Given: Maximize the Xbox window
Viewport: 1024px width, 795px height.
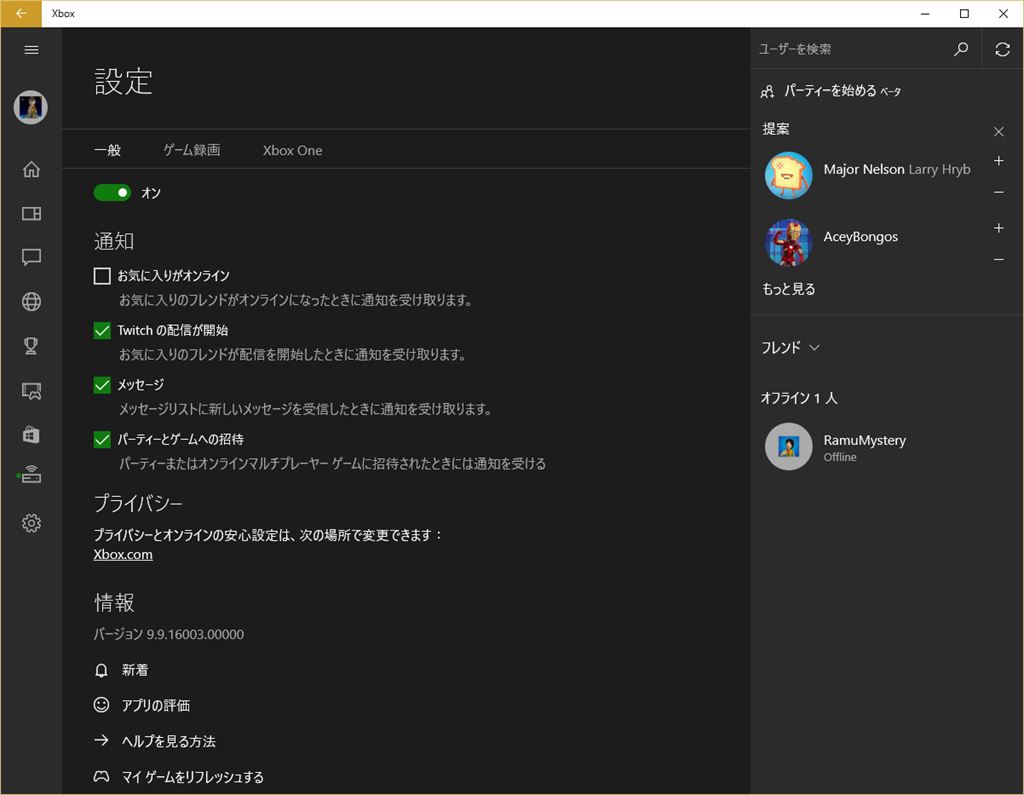Looking at the screenshot, I should tap(964, 13).
